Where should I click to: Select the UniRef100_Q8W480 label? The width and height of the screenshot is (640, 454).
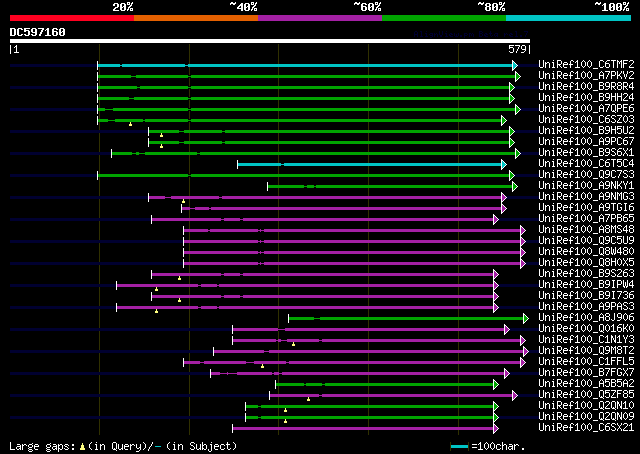[x=586, y=252]
